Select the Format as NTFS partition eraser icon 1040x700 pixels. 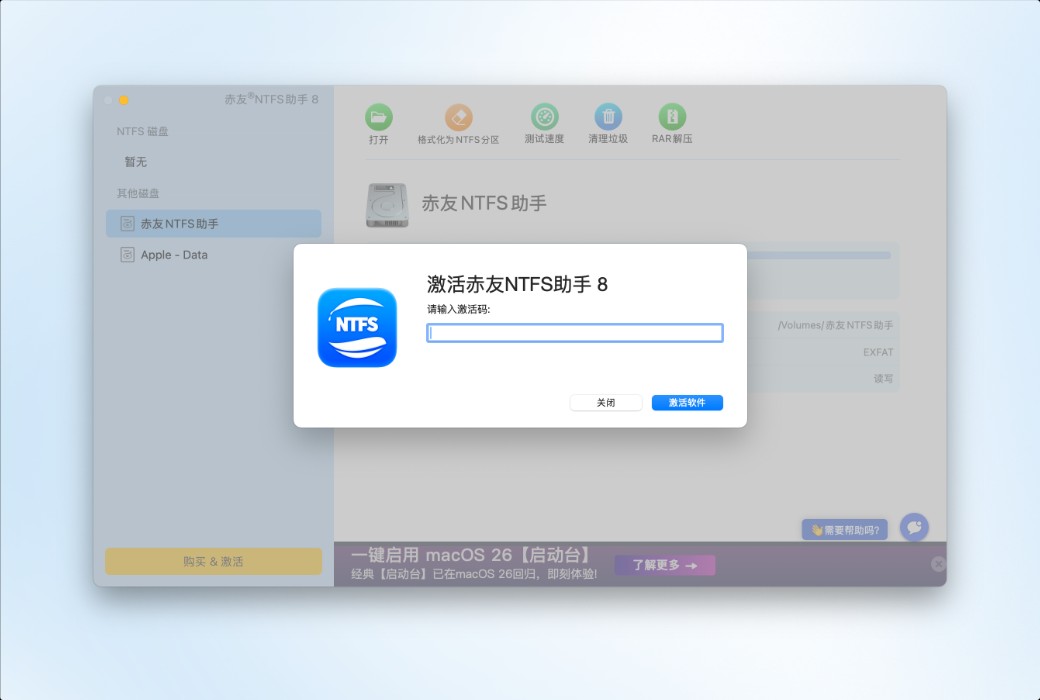tap(458, 117)
